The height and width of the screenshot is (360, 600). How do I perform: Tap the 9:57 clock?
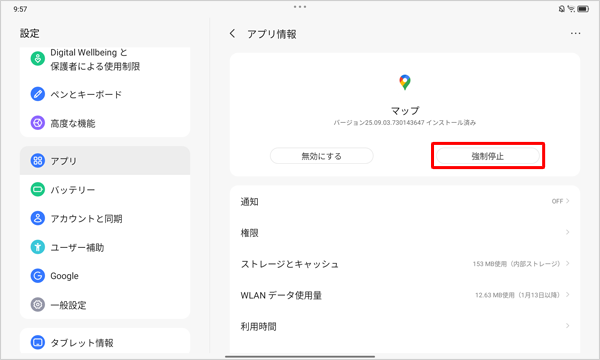tap(20, 9)
